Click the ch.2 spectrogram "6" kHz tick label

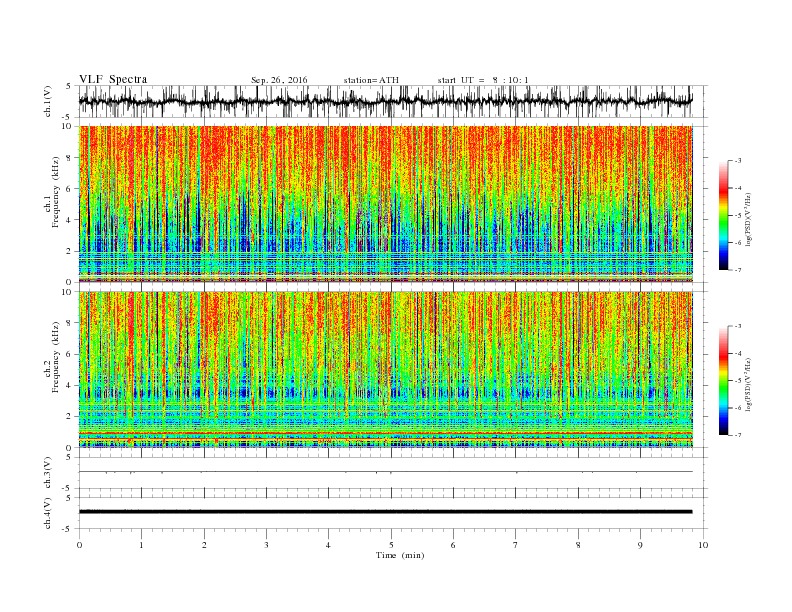pos(70,354)
